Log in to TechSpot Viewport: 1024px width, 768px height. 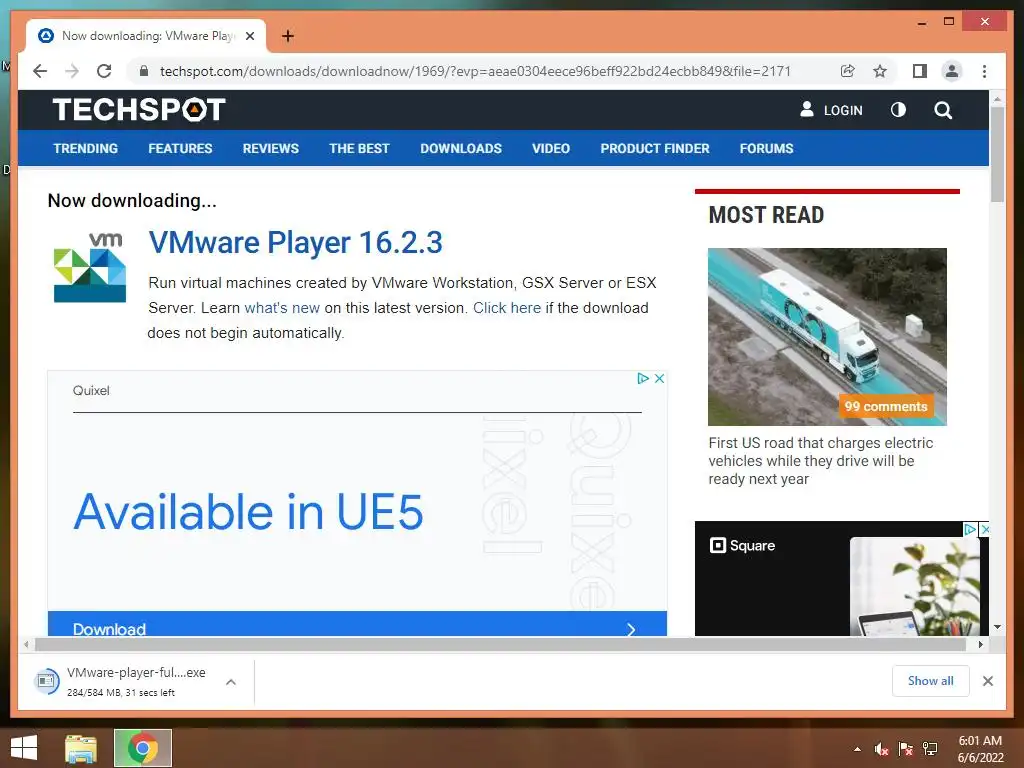tap(831, 110)
